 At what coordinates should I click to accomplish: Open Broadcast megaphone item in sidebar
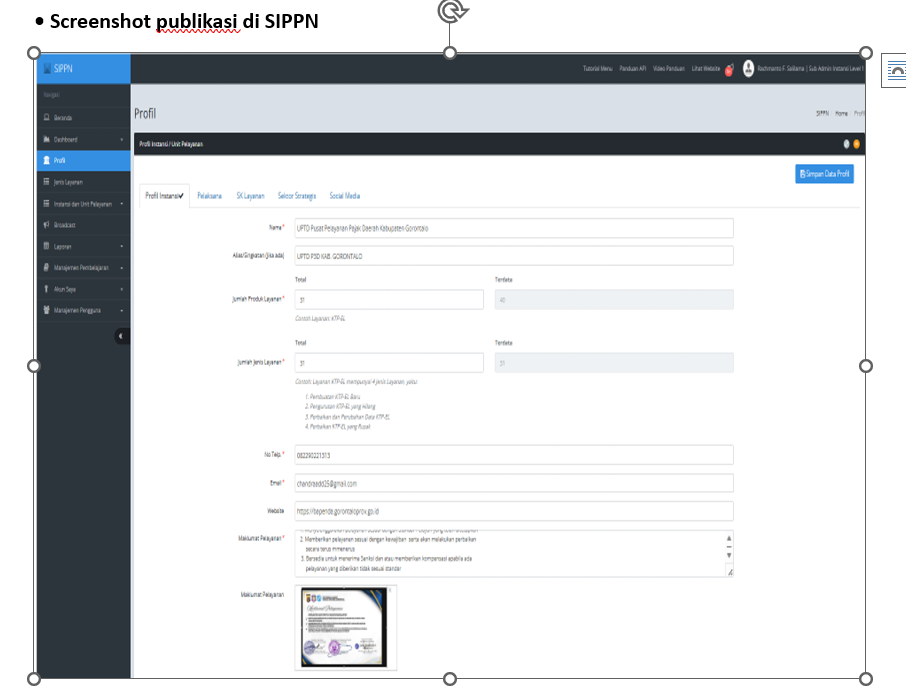(84, 225)
